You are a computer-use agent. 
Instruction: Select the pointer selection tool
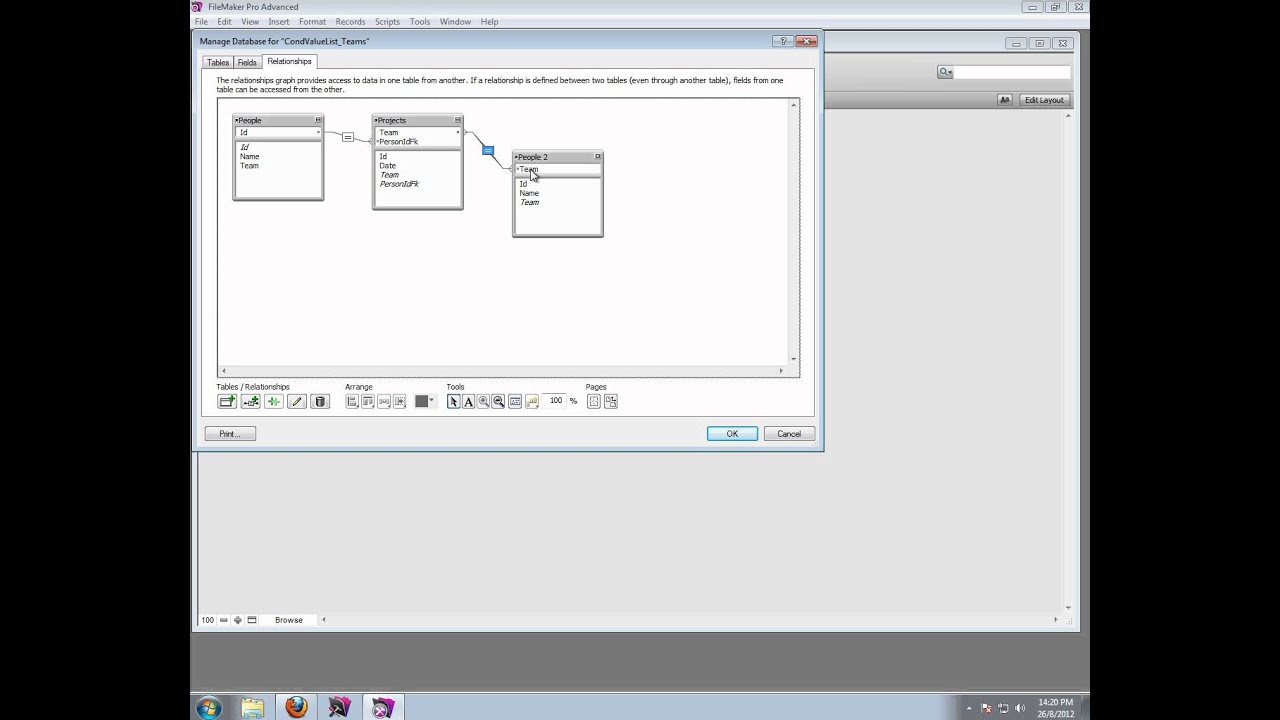tap(453, 401)
